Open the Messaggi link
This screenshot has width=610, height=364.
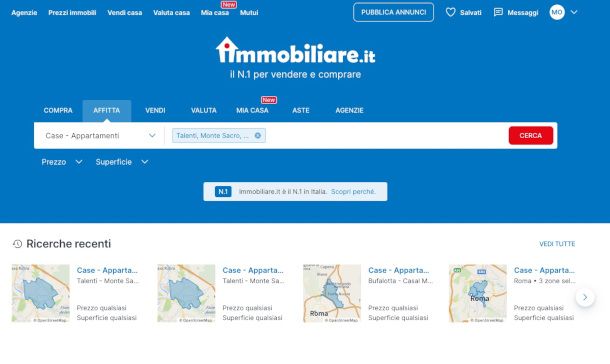pyautogui.click(x=522, y=12)
